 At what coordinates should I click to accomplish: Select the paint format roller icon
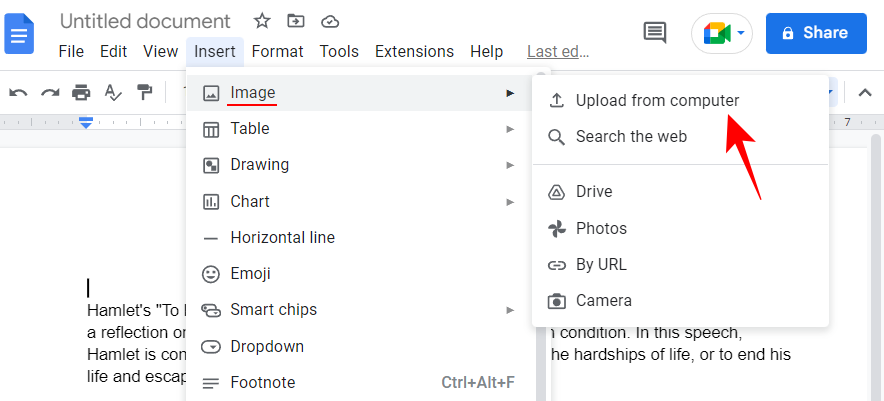pyautogui.click(x=145, y=92)
